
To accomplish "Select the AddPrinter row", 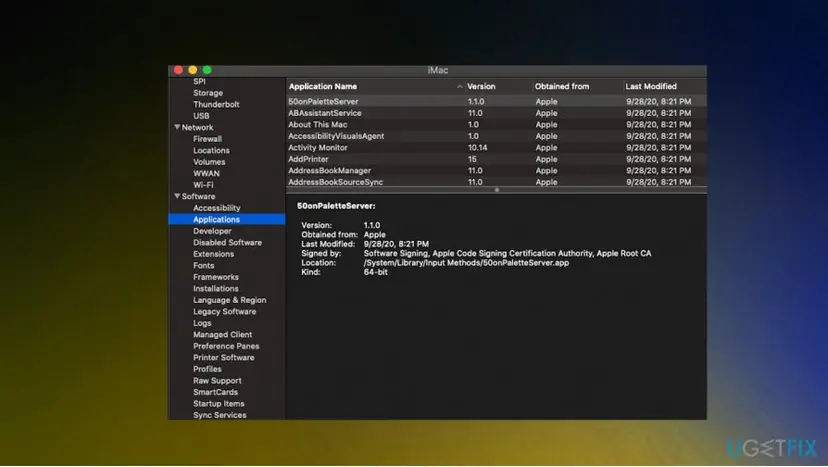I will click(x=496, y=159).
